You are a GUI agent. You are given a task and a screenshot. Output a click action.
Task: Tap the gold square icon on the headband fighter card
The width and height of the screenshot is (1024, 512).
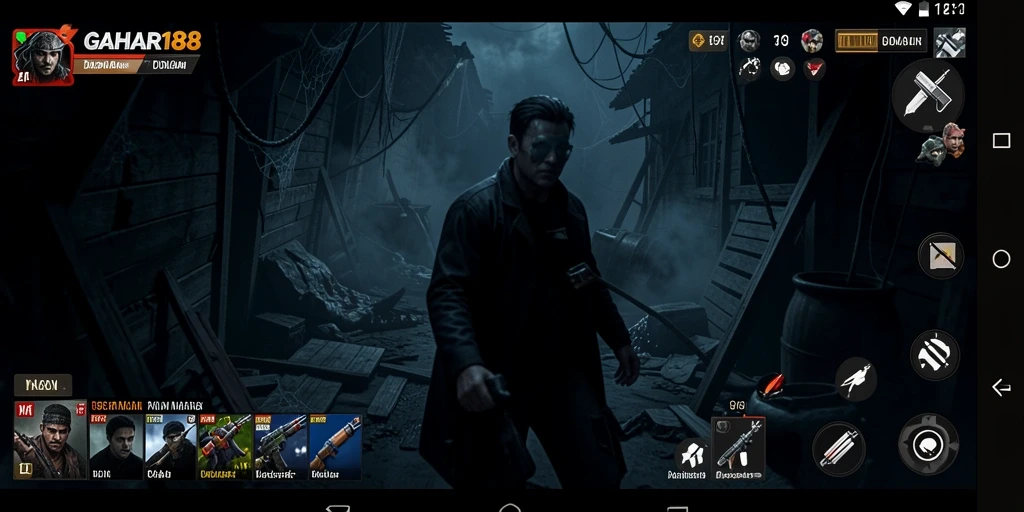tap(25, 468)
